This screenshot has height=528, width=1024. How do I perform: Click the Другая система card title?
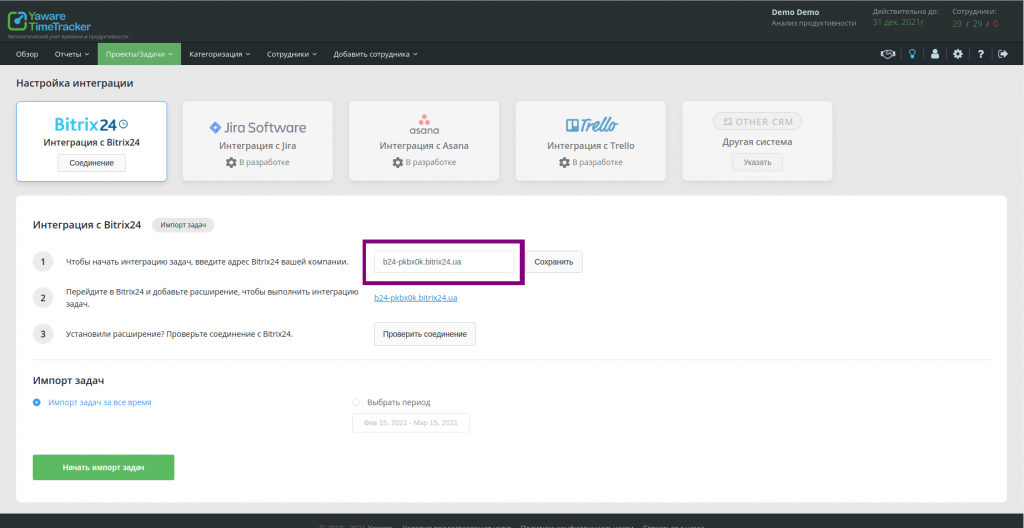pos(758,142)
